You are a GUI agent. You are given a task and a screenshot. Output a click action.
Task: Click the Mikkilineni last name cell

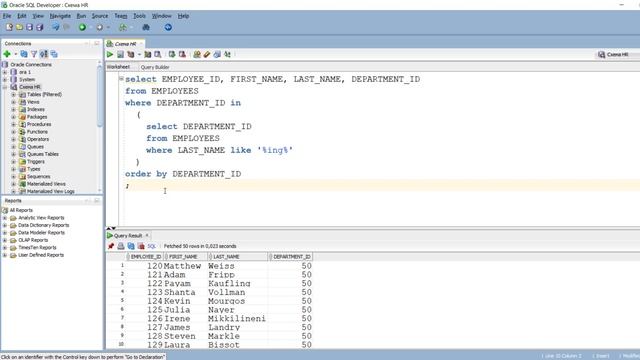pyautogui.click(x=237, y=319)
